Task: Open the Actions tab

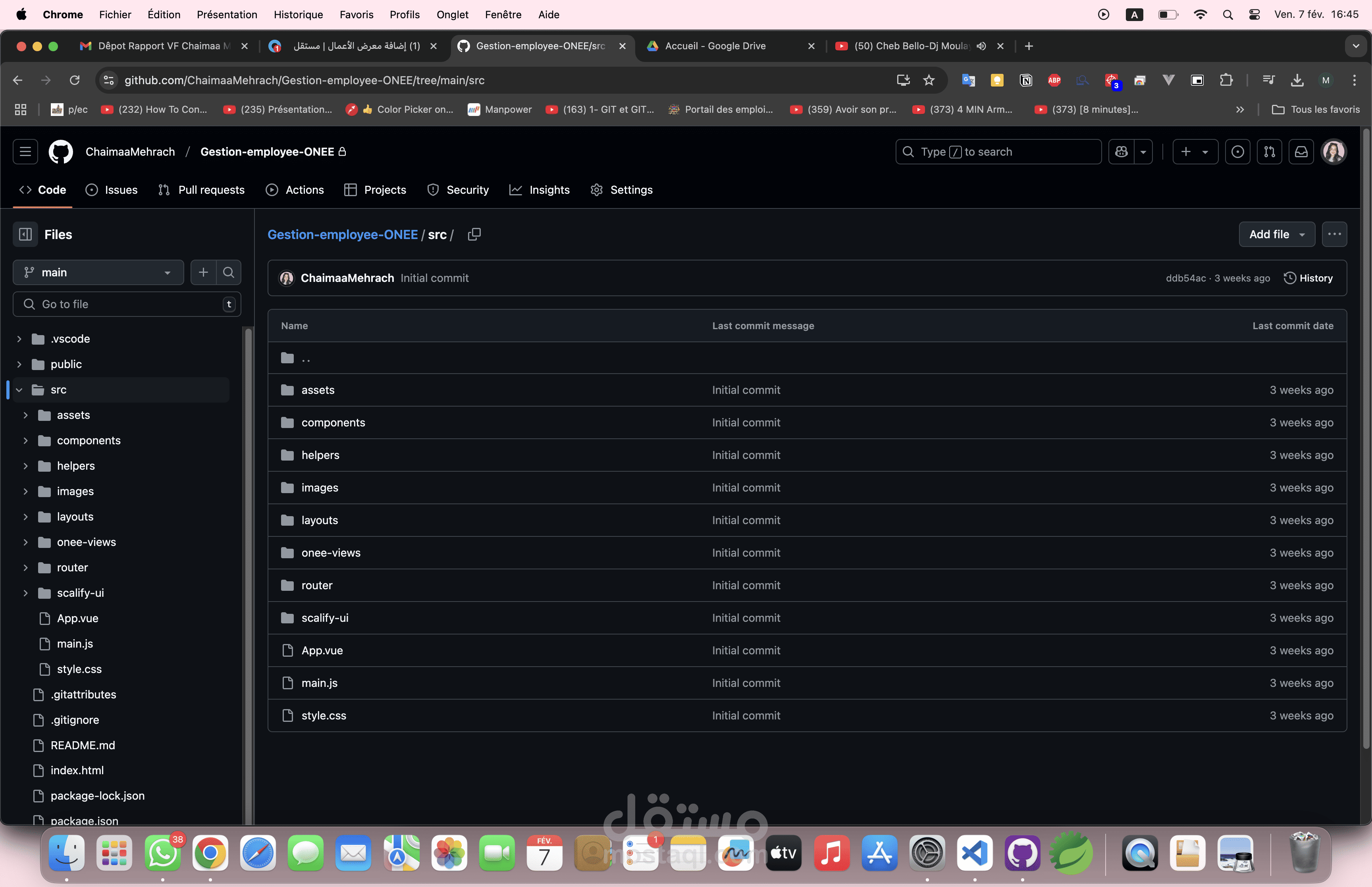Action: [x=295, y=190]
